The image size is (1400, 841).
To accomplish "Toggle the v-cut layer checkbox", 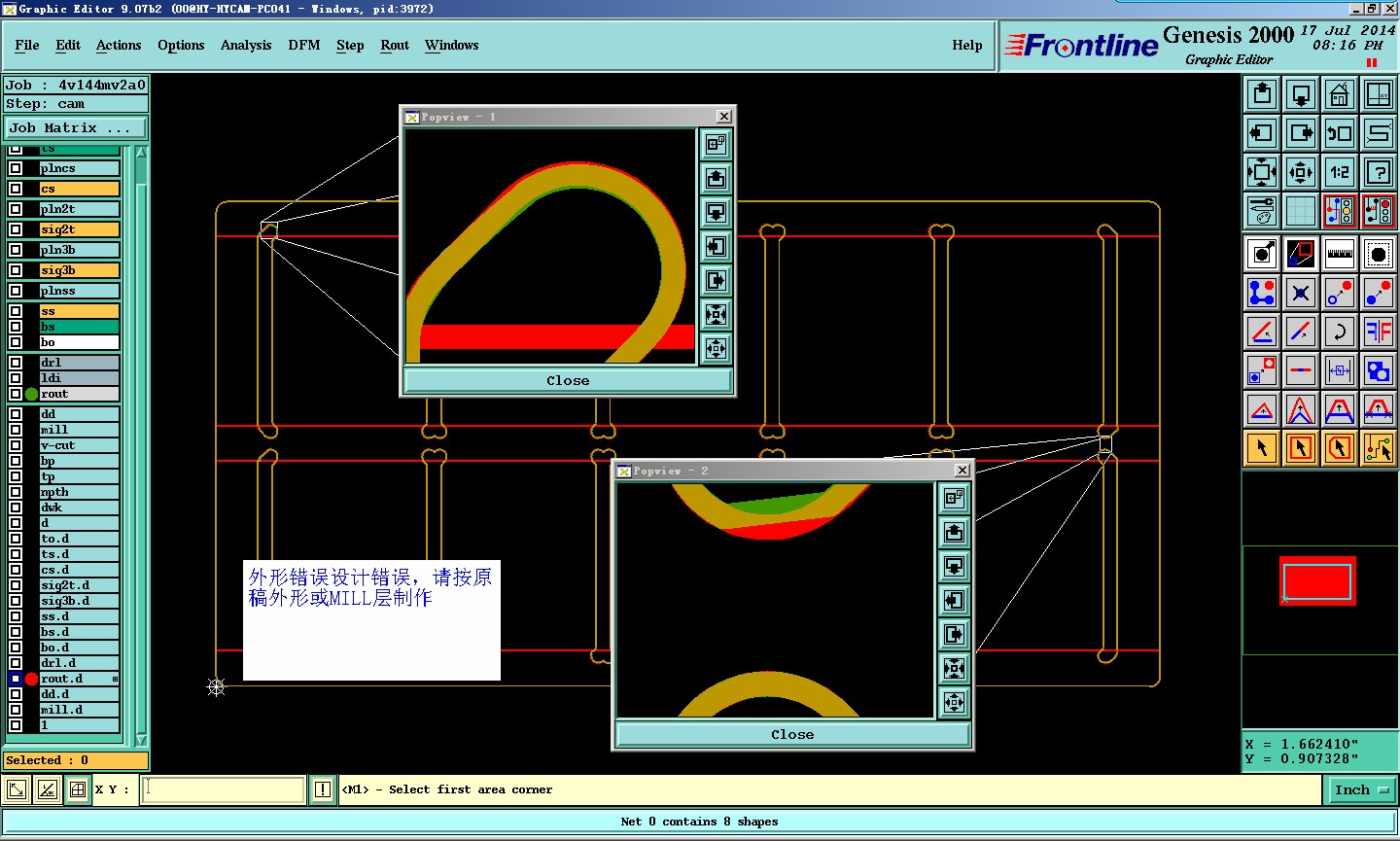I will coord(16,445).
